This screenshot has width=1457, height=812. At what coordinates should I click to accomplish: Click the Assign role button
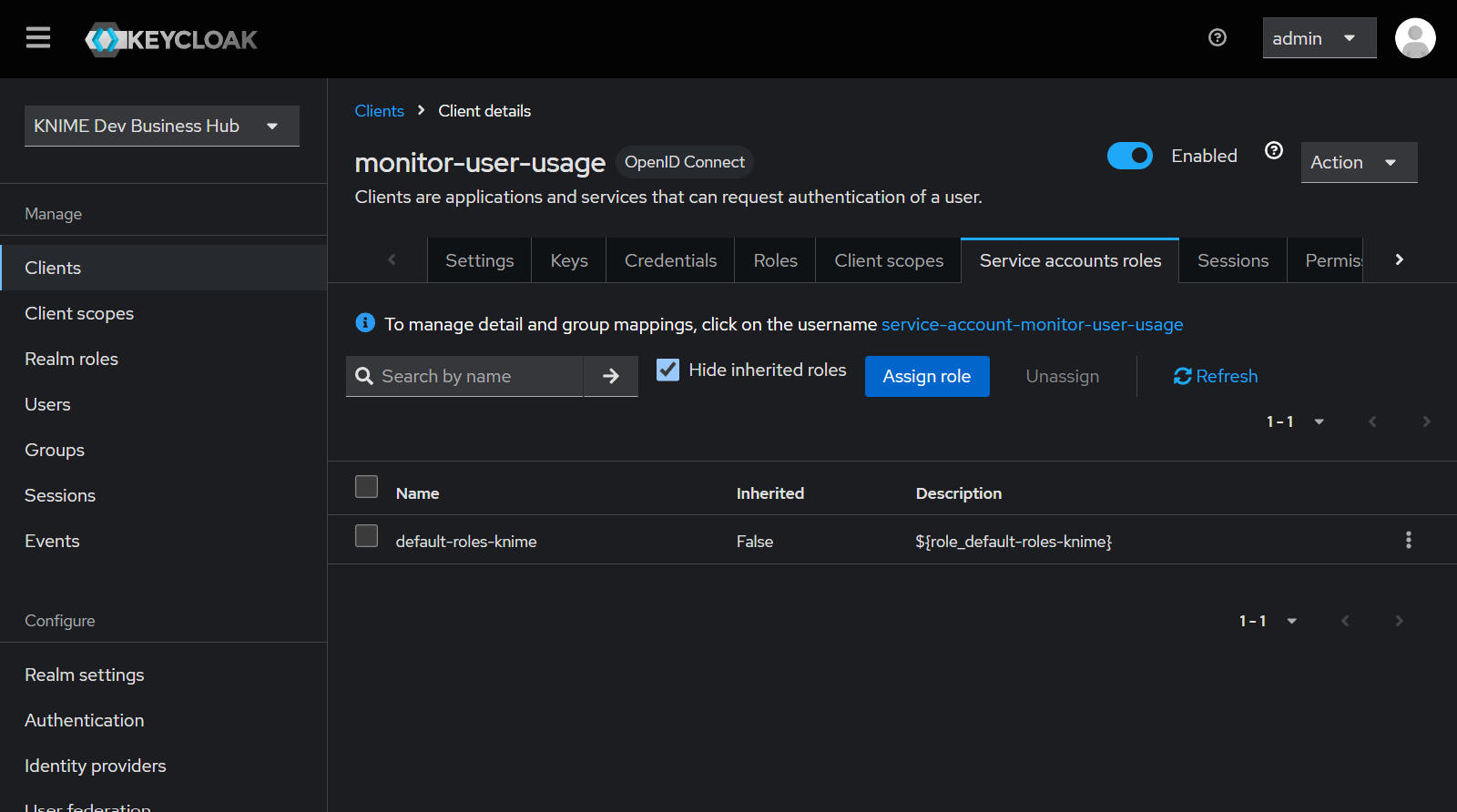(926, 376)
